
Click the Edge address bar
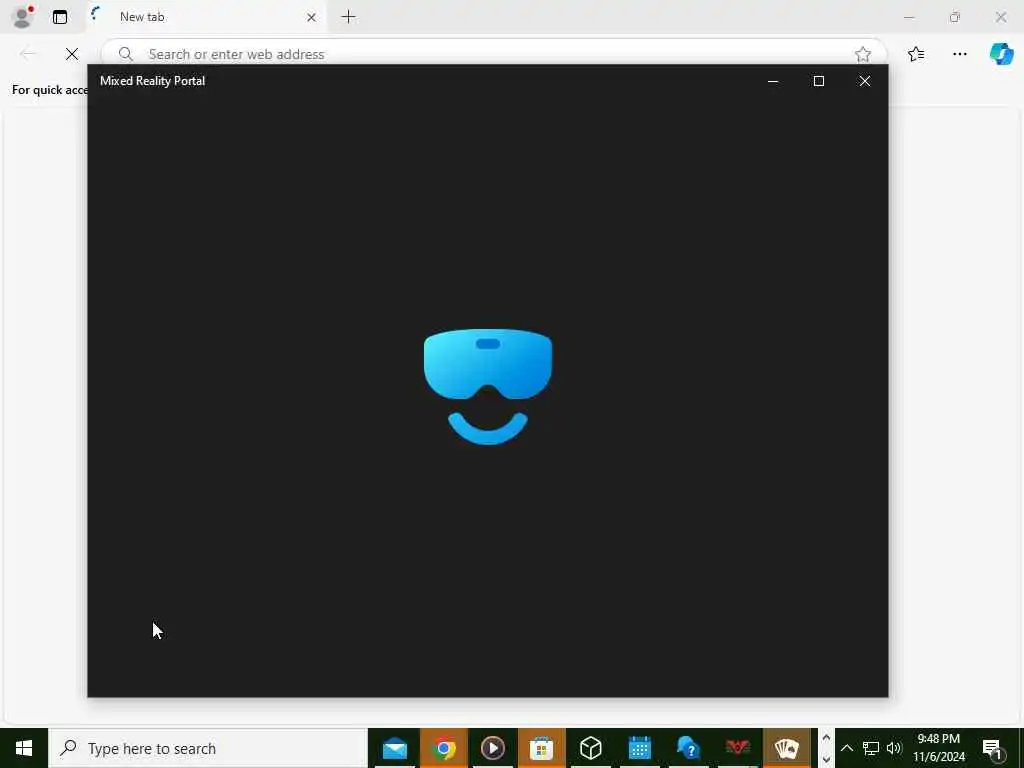click(x=493, y=54)
